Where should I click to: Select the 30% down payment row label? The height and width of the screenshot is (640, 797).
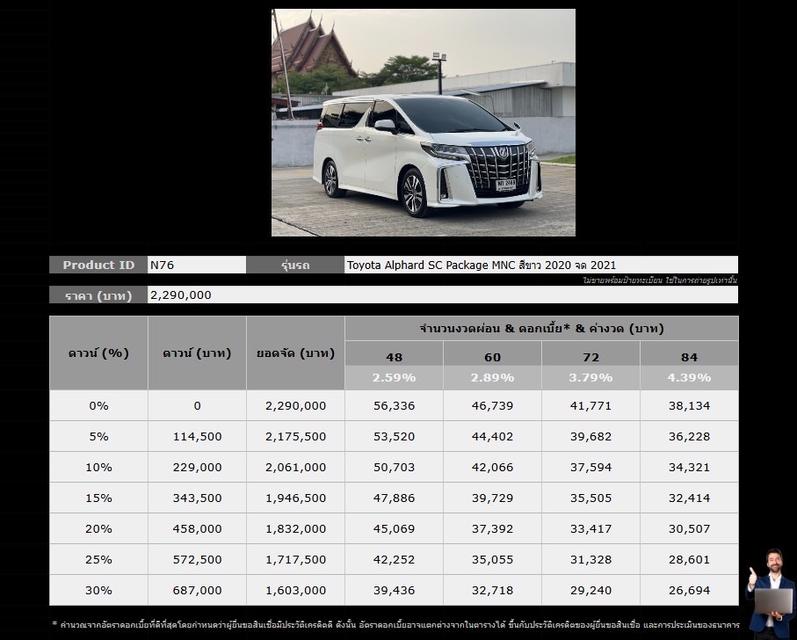(x=99, y=590)
